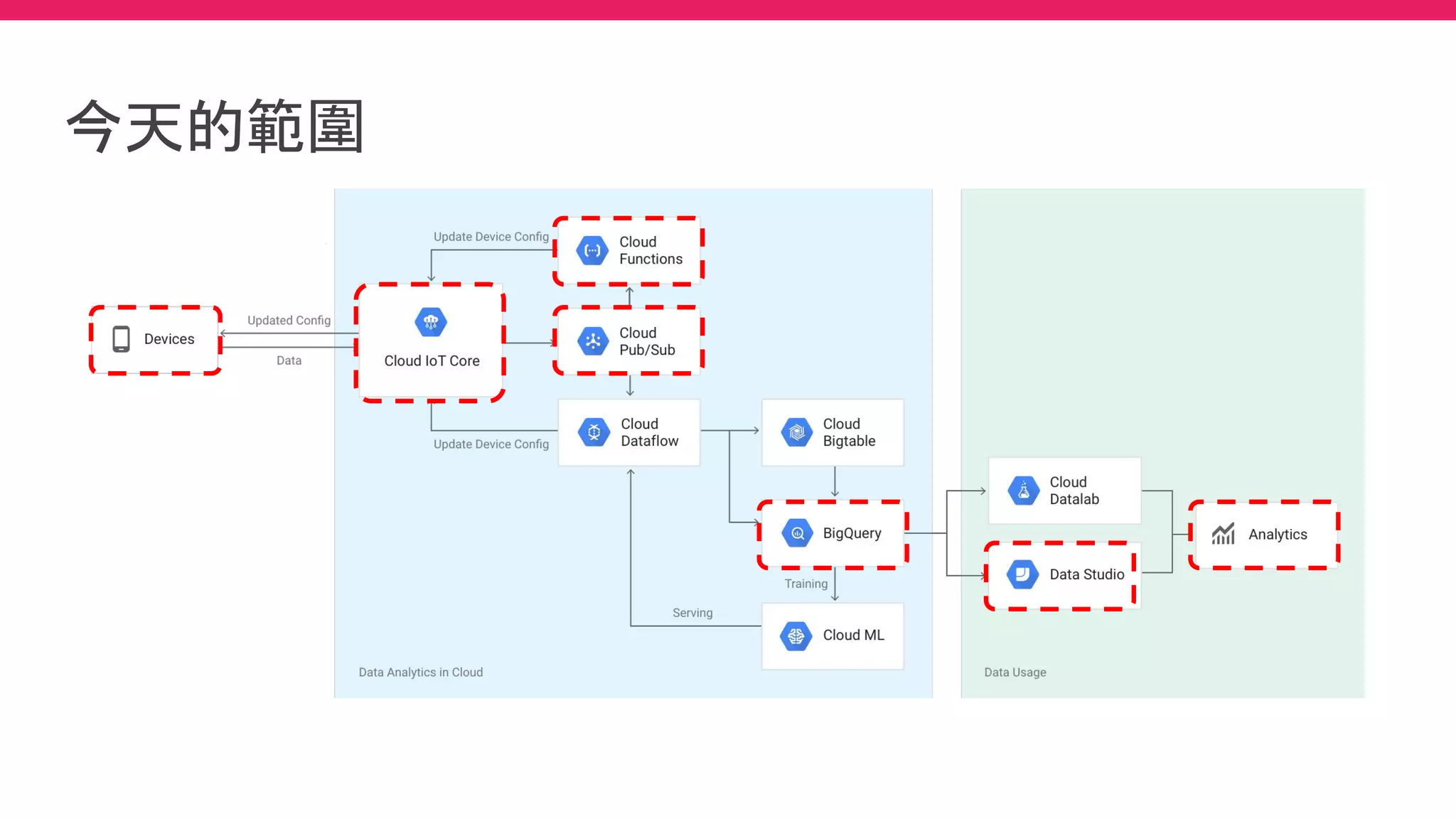Click the Cloud Bigtable icon
Viewport: 1456px width, 819px height.
pyautogui.click(x=797, y=432)
